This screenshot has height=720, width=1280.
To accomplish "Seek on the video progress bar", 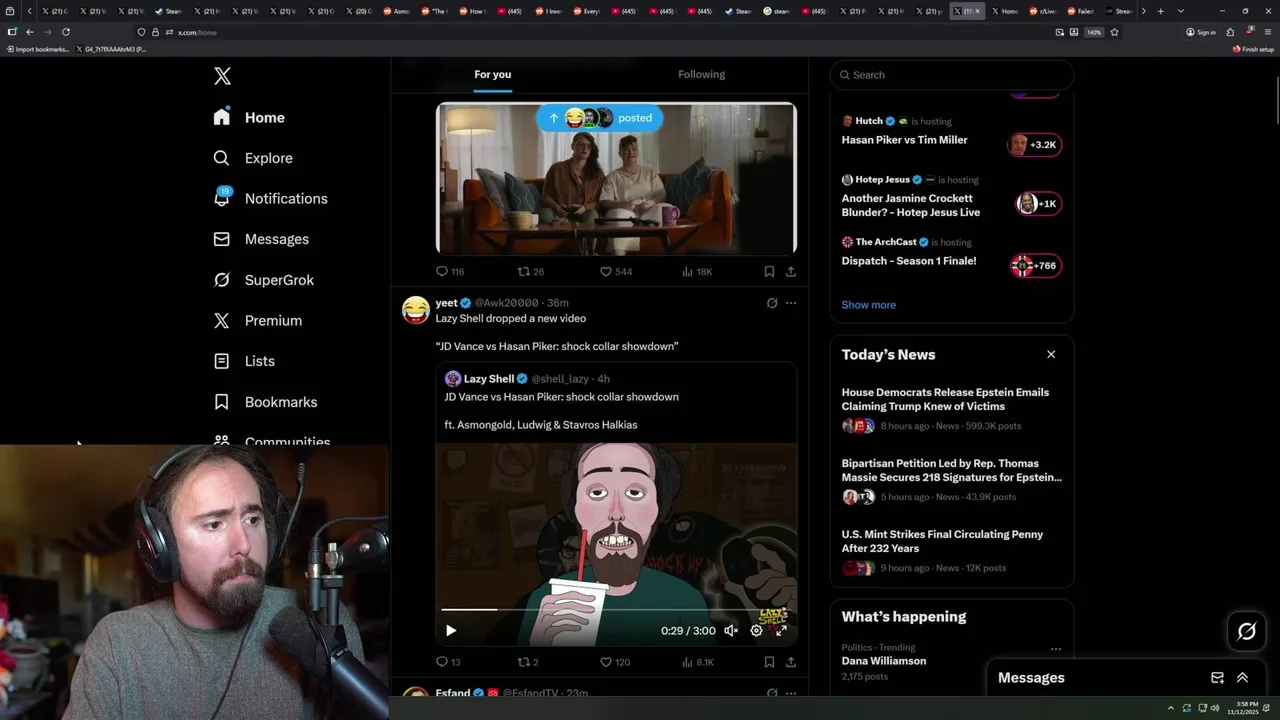I will (616, 609).
